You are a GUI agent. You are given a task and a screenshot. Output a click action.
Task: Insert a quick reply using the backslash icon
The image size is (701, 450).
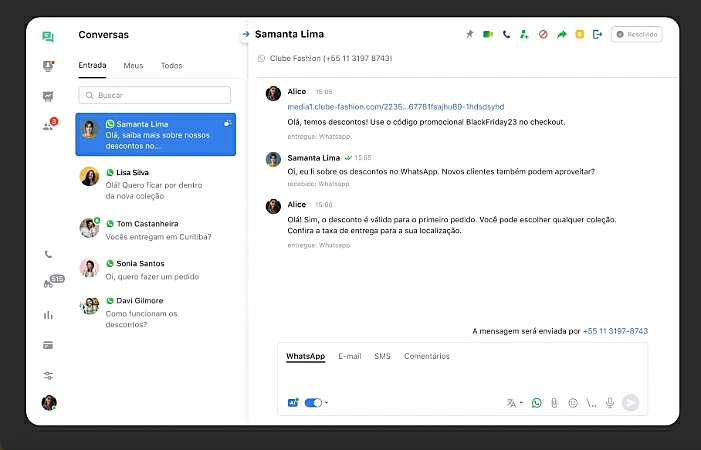[591, 403]
